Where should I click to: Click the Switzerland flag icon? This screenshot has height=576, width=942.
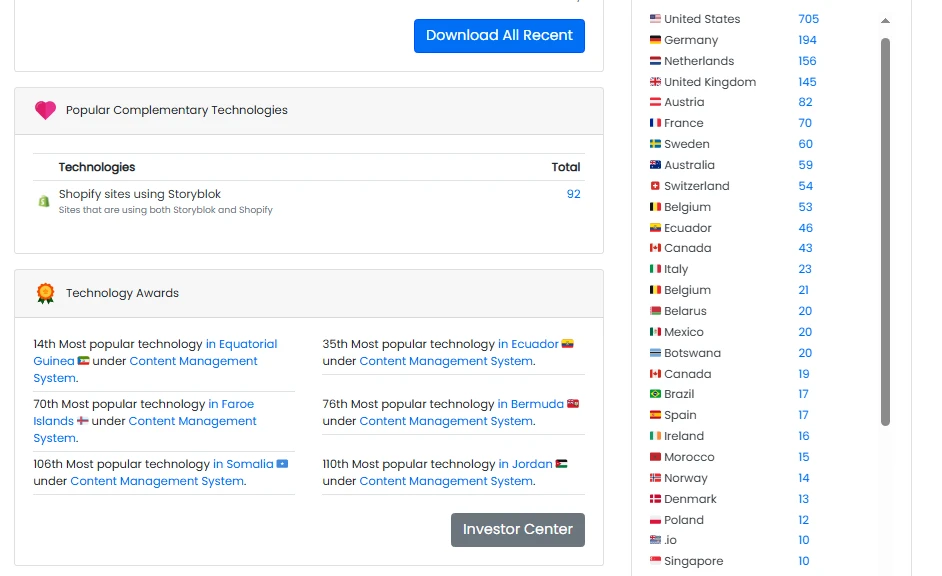point(655,186)
